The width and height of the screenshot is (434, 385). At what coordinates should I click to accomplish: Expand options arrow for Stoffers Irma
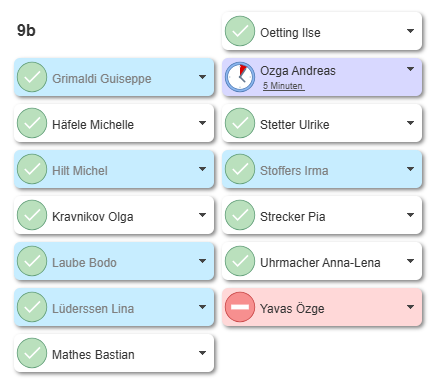click(x=410, y=169)
